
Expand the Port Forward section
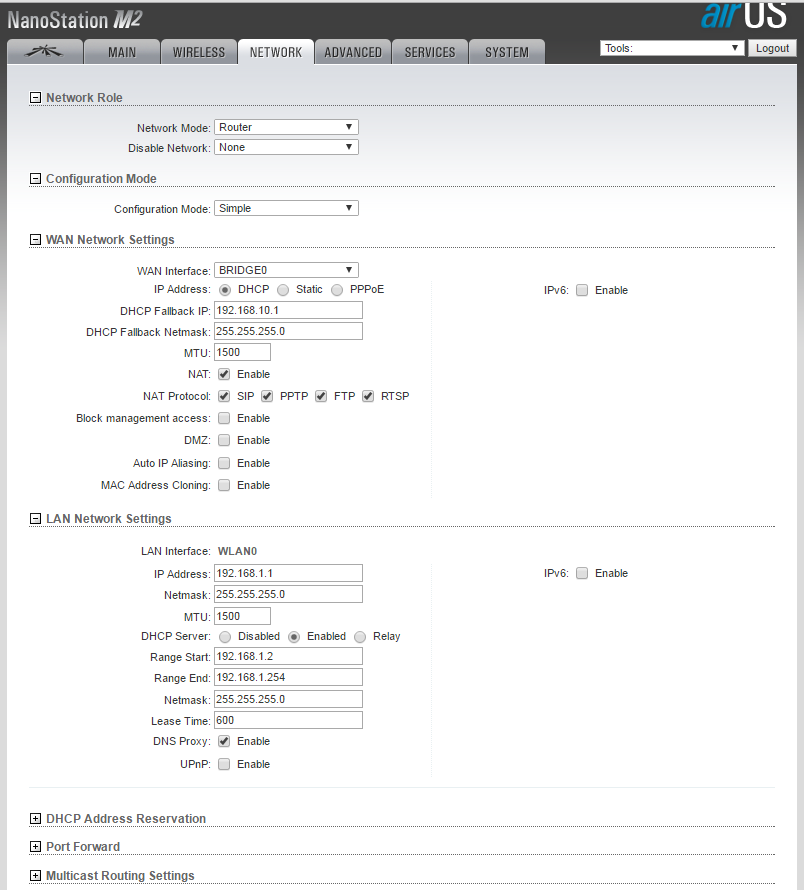[x=35, y=847]
